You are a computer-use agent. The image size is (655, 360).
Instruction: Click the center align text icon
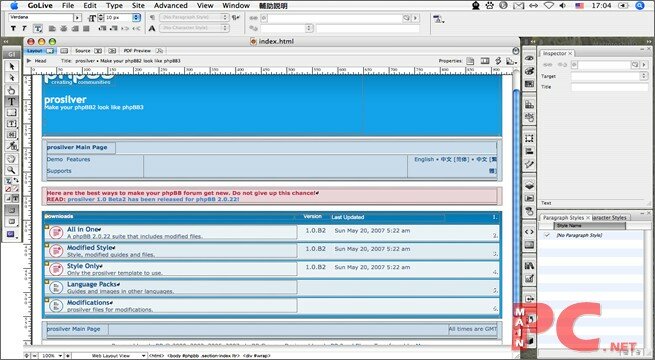63,28
